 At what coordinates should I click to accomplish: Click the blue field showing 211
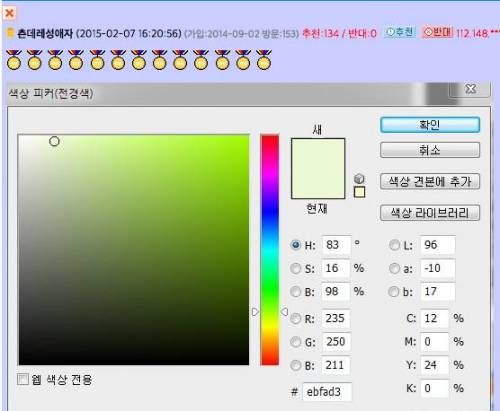pyautogui.click(x=336, y=365)
